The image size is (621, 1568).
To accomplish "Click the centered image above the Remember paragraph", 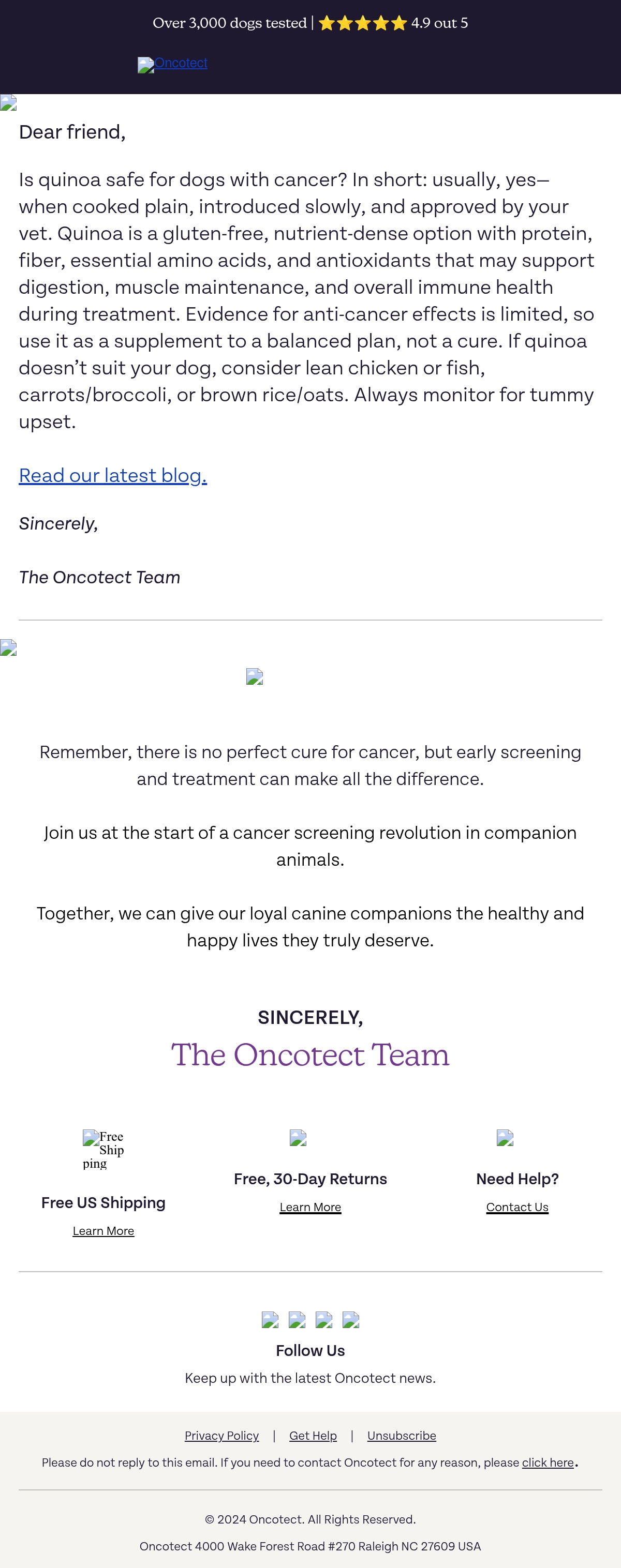I will (255, 677).
